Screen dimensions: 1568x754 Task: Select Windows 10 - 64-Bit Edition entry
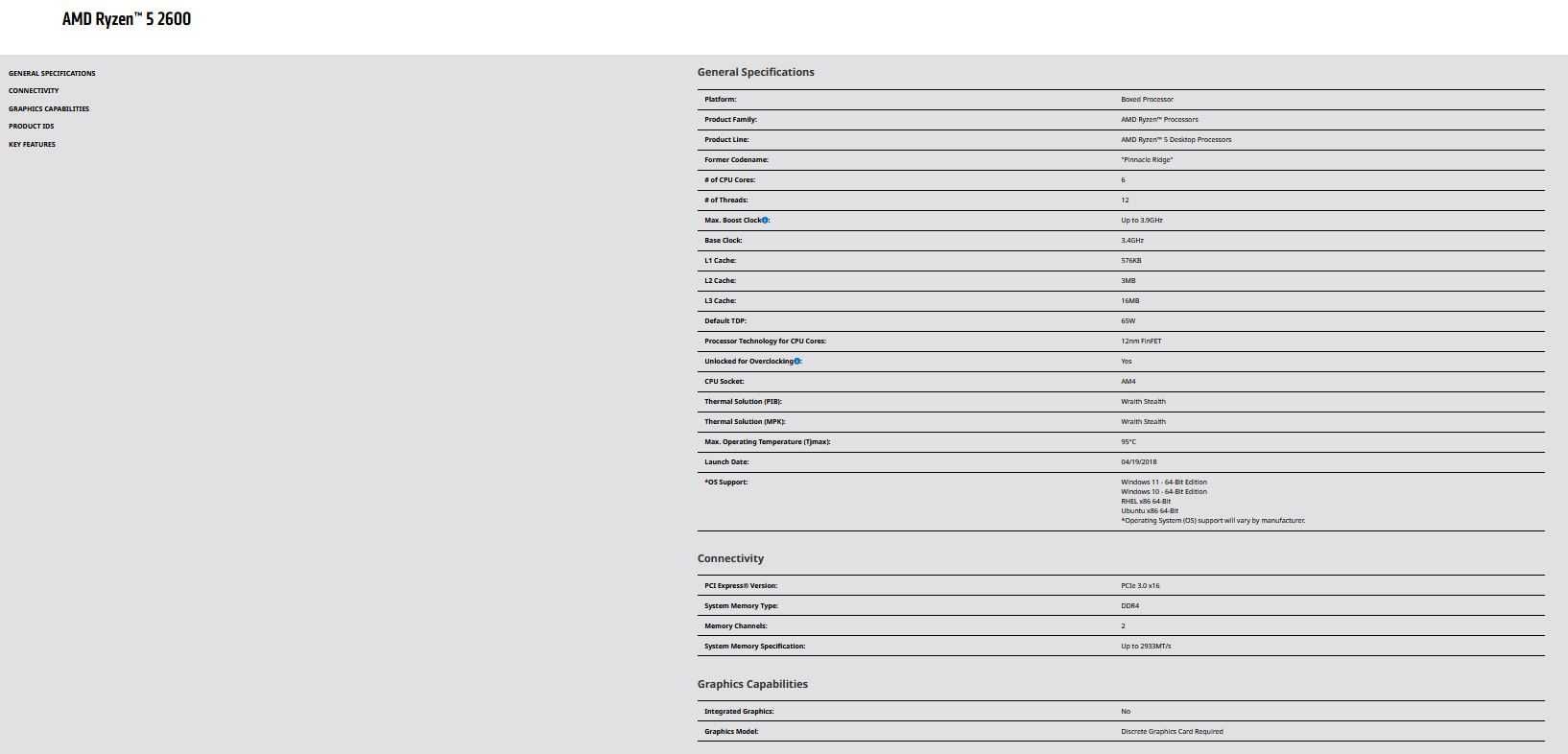coord(1164,491)
